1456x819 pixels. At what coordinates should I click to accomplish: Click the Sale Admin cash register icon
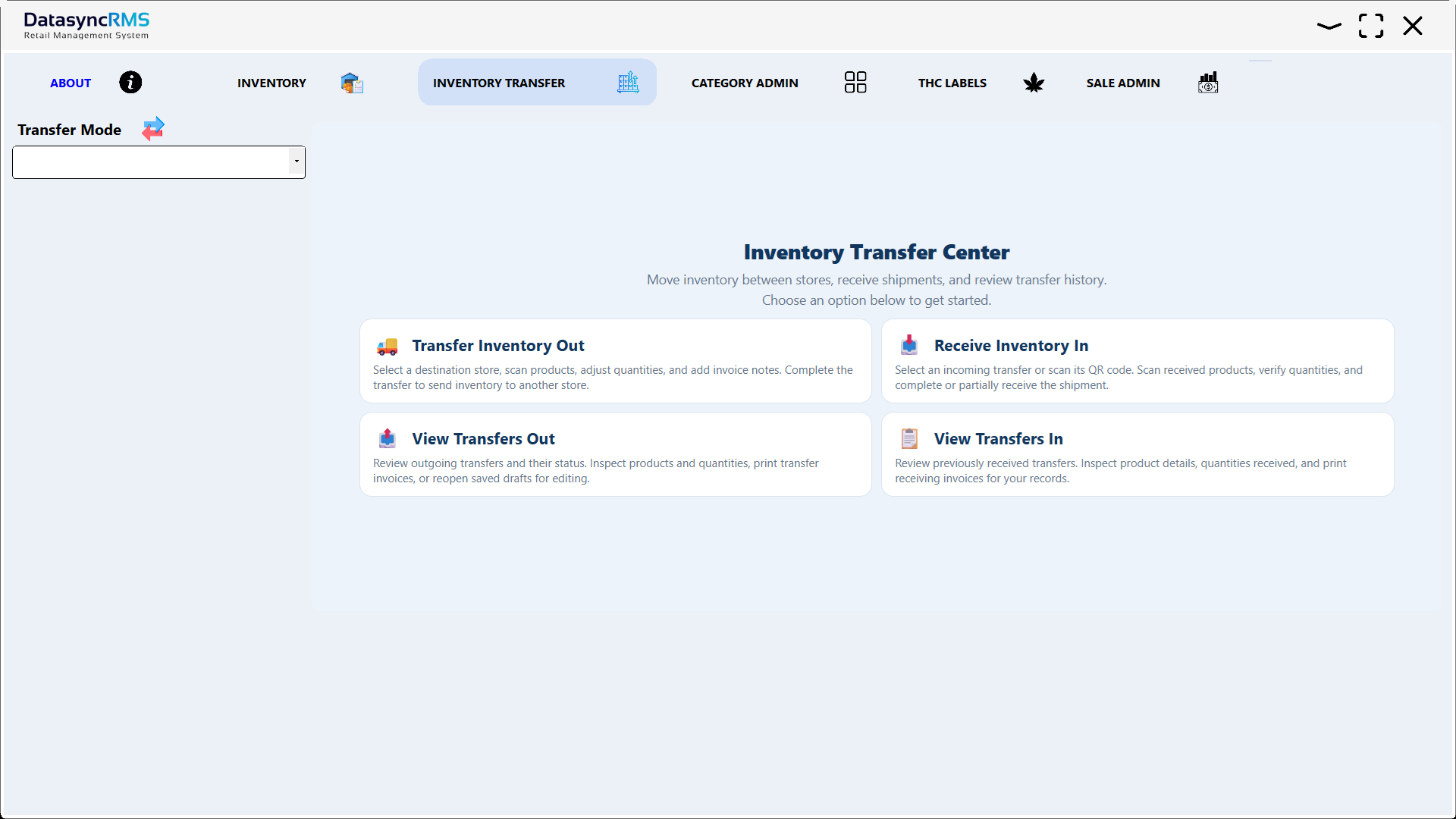click(x=1208, y=83)
